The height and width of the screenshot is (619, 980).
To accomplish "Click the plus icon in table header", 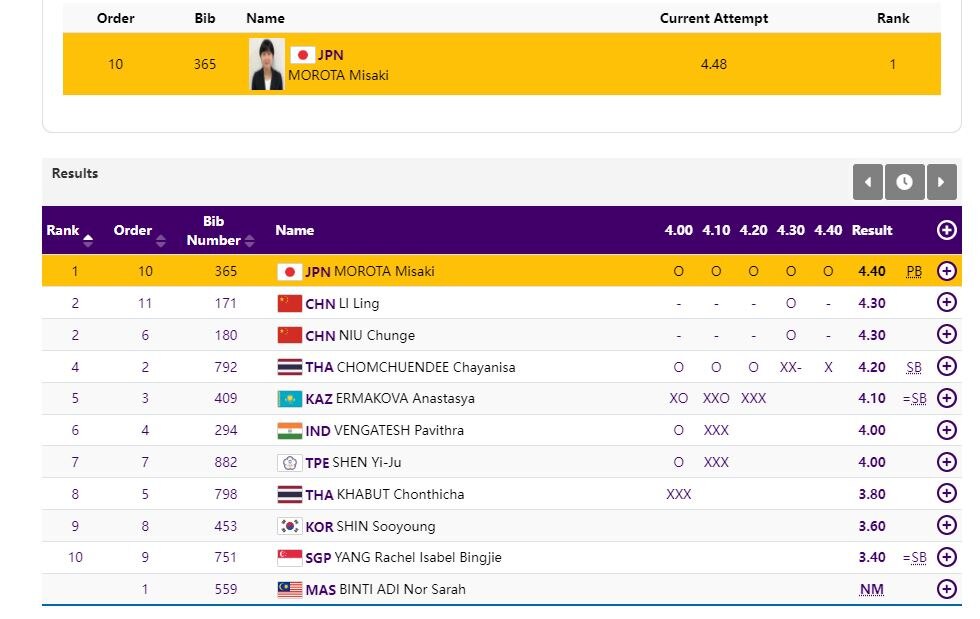I will pos(946,230).
